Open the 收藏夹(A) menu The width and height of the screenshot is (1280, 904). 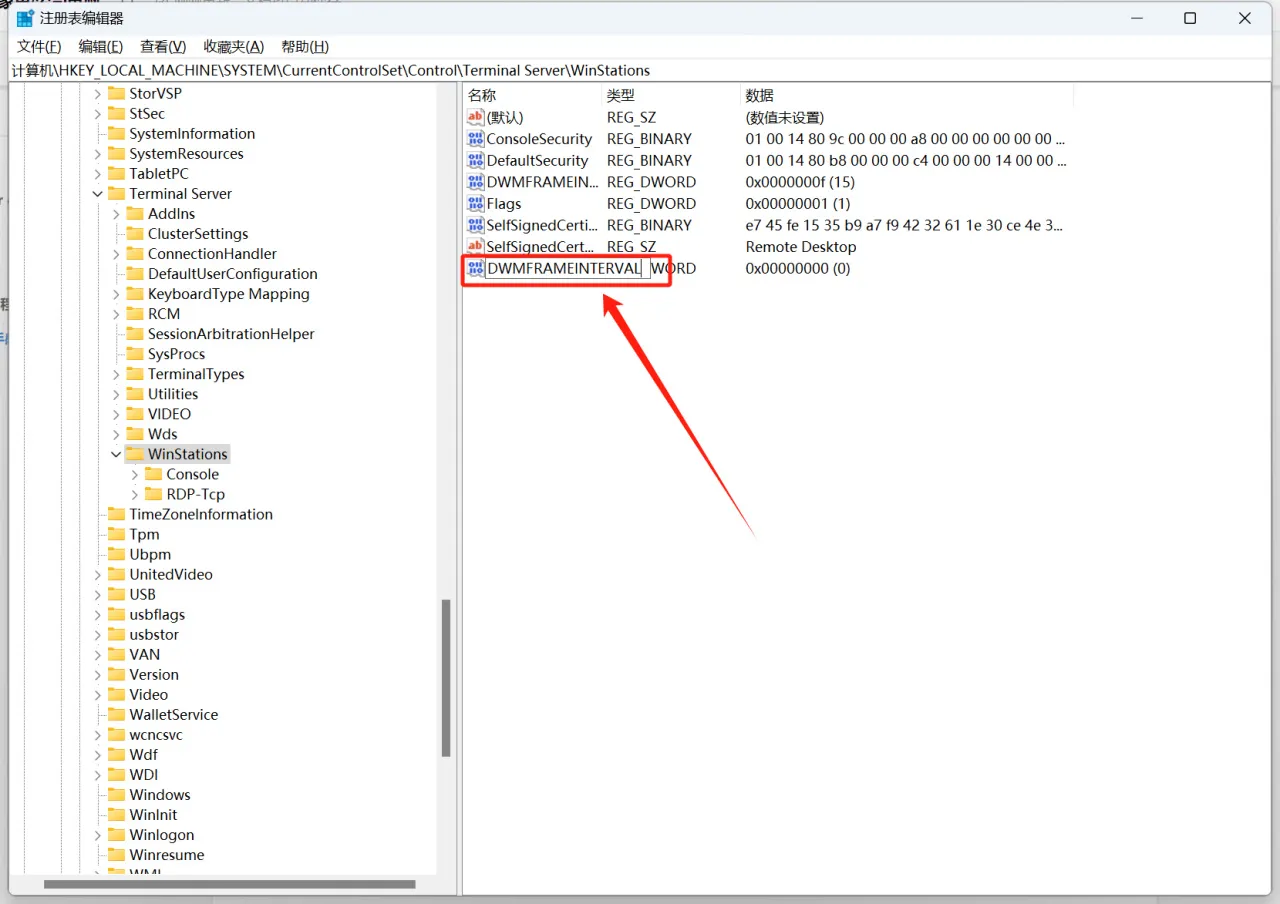[233, 47]
